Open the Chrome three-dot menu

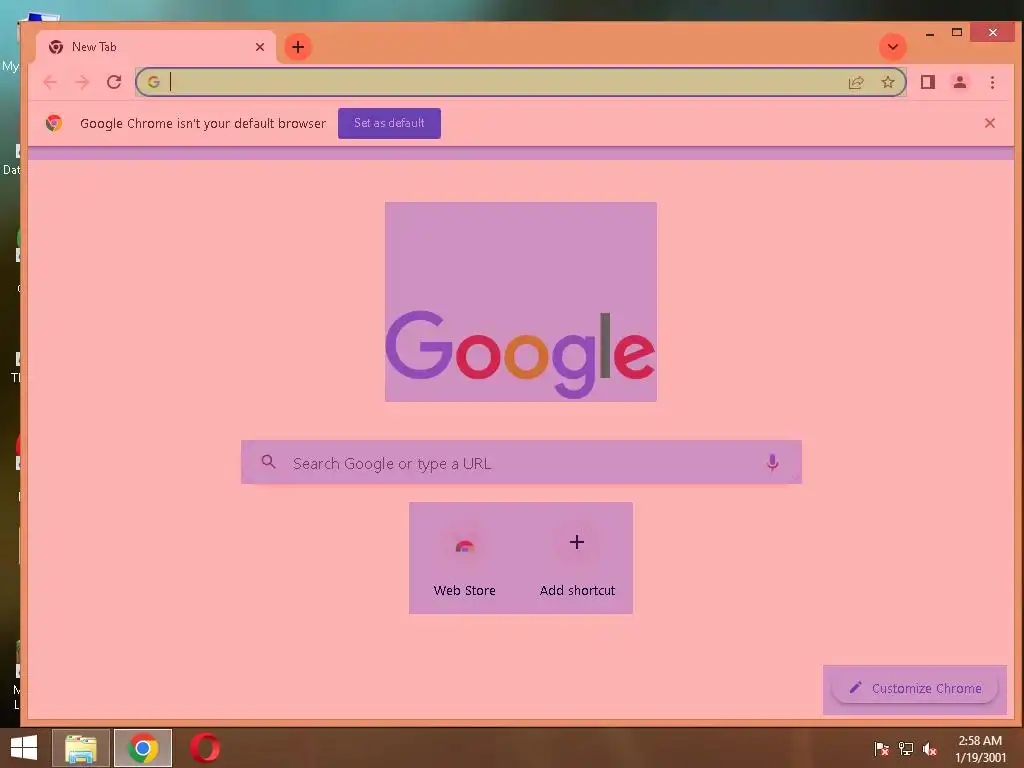pos(992,82)
